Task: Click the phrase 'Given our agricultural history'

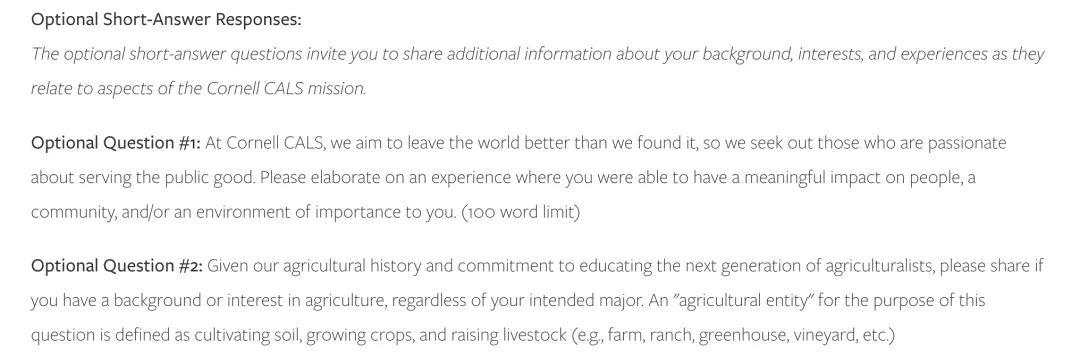Action: (x=313, y=265)
